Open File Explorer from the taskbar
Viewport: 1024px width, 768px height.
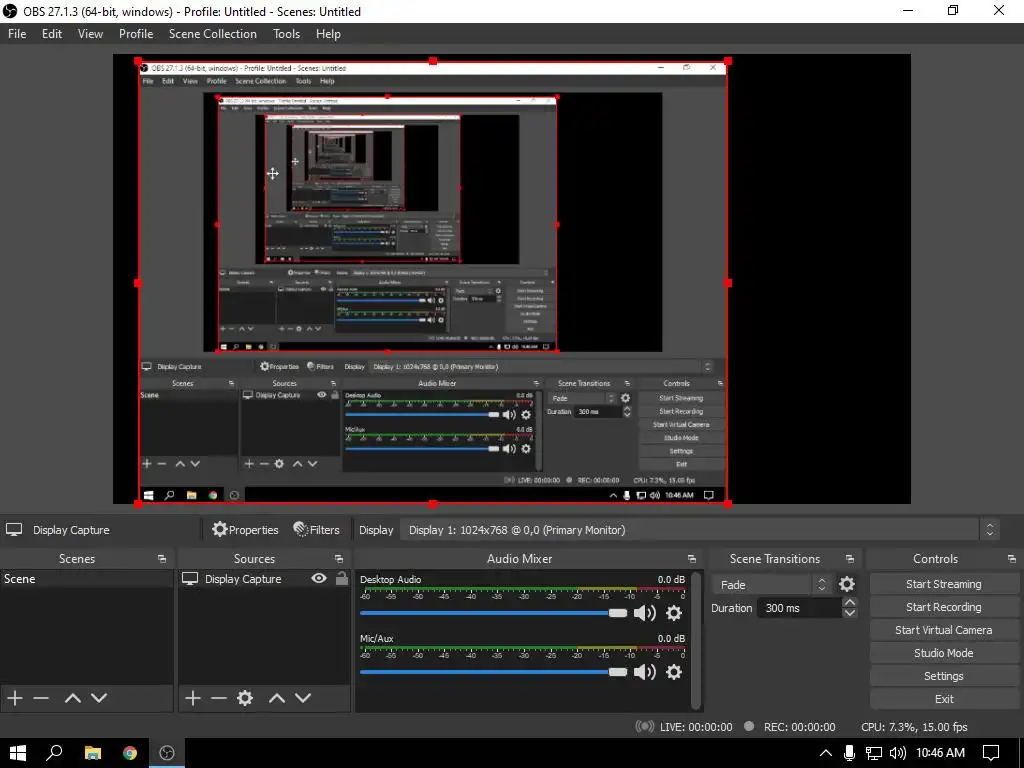pyautogui.click(x=93, y=753)
